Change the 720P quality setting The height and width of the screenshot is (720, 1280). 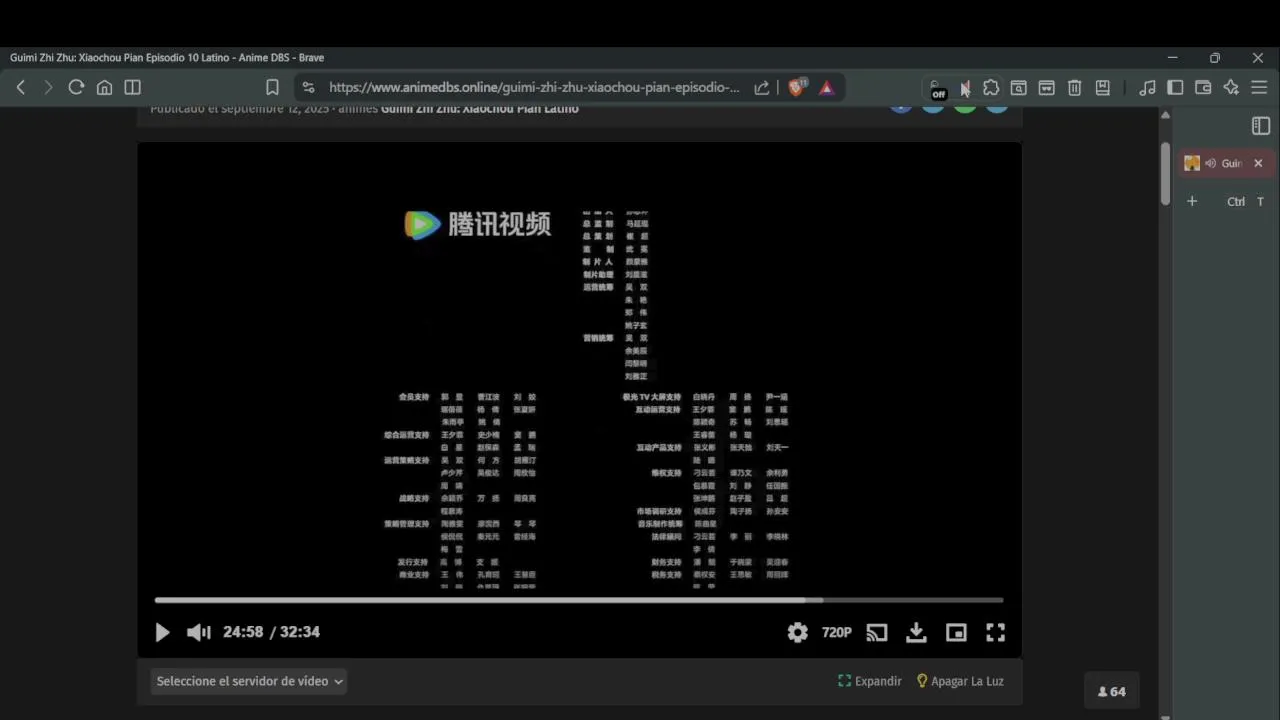pos(837,632)
